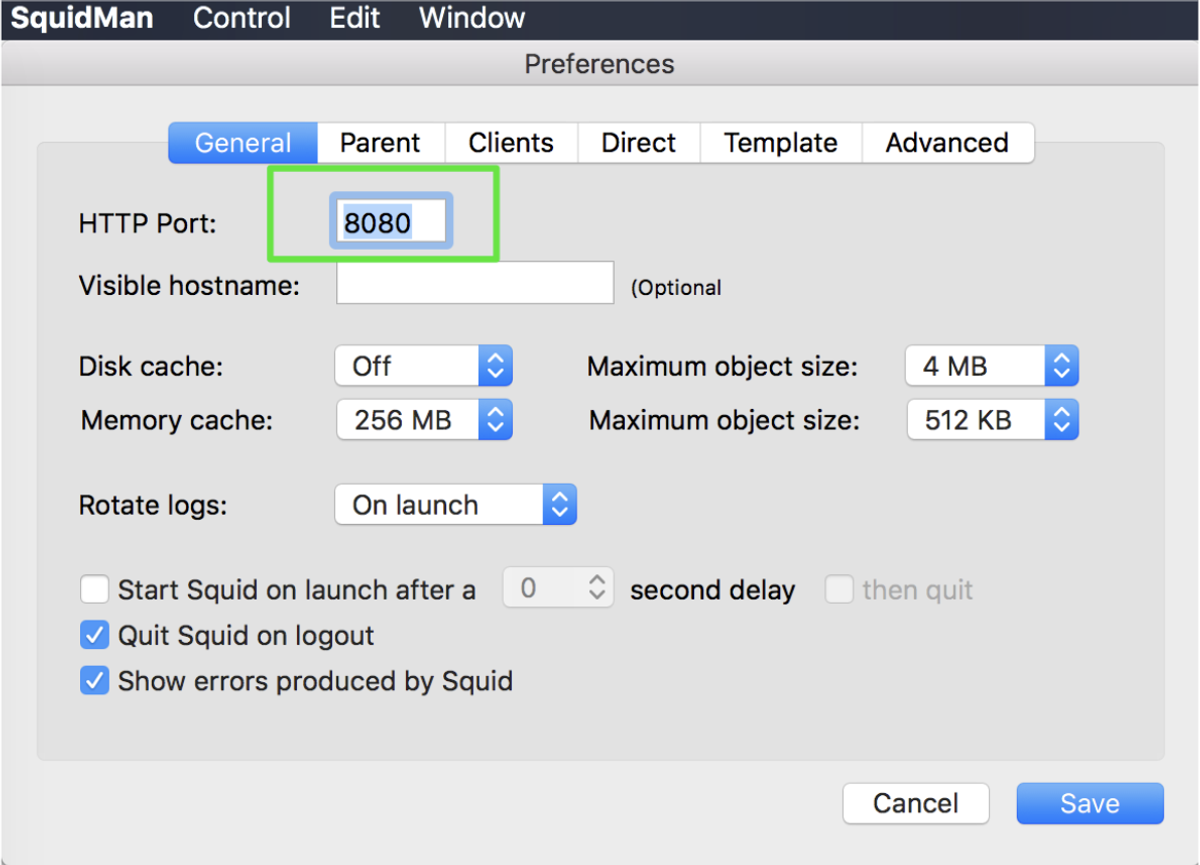Click the second delay stepper arrows
Screen dimensions: 1200x865
coord(597,588)
